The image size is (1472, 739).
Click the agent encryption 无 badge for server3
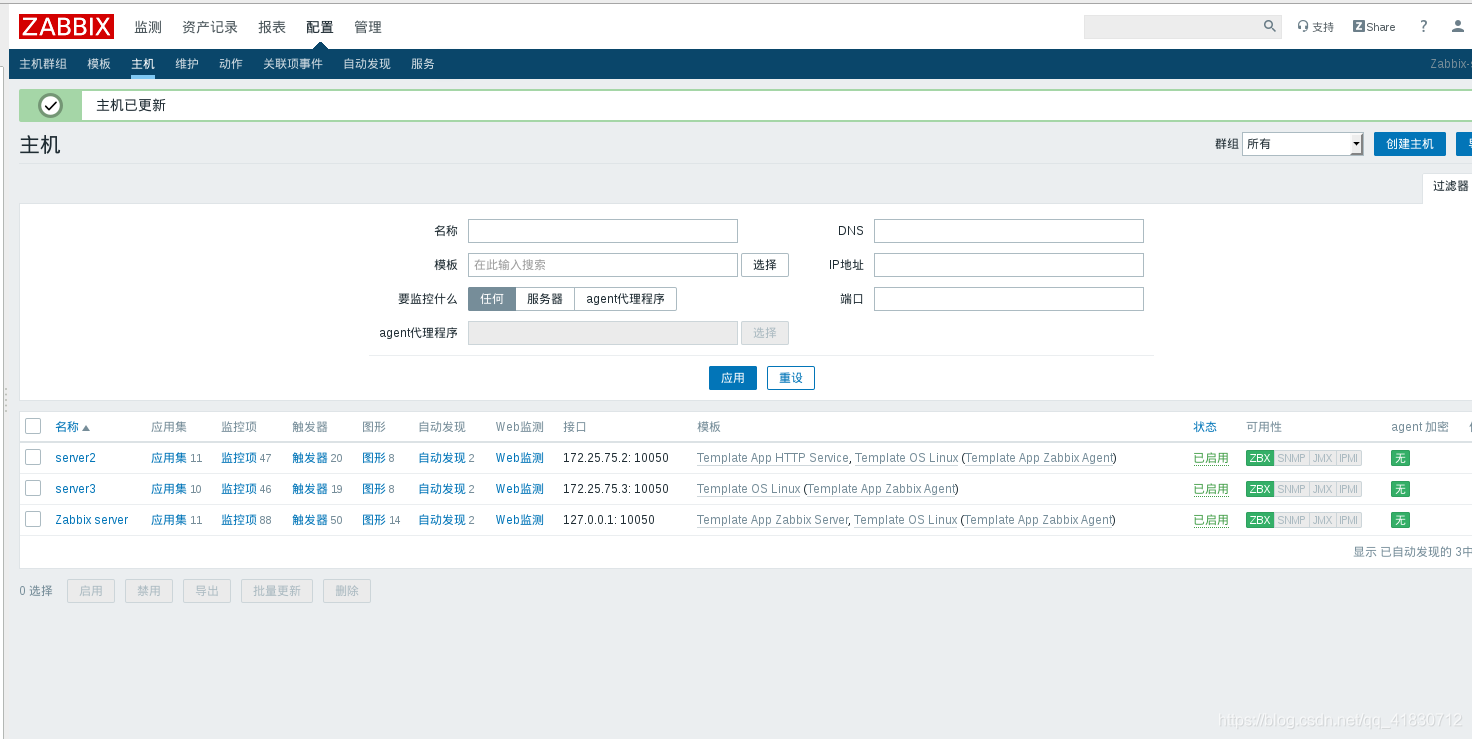1400,489
